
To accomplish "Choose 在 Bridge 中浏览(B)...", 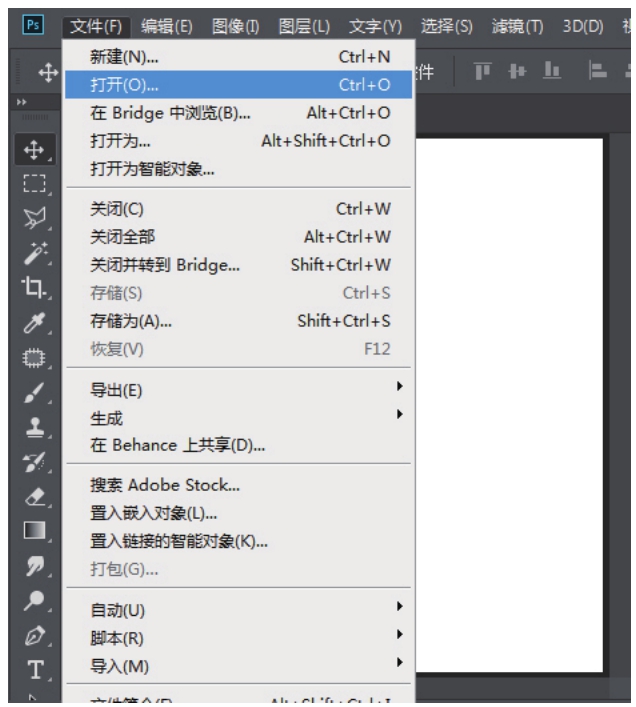I will click(x=238, y=113).
